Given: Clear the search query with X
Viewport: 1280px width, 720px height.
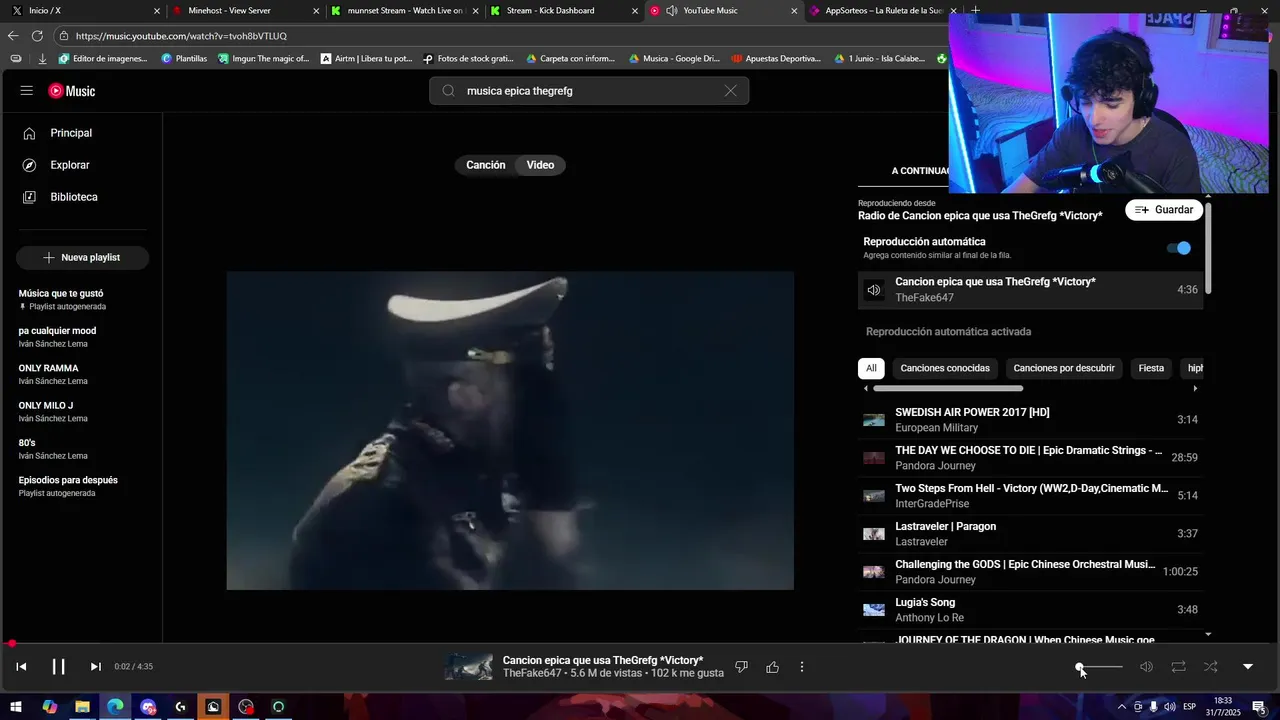Looking at the screenshot, I should click(731, 91).
